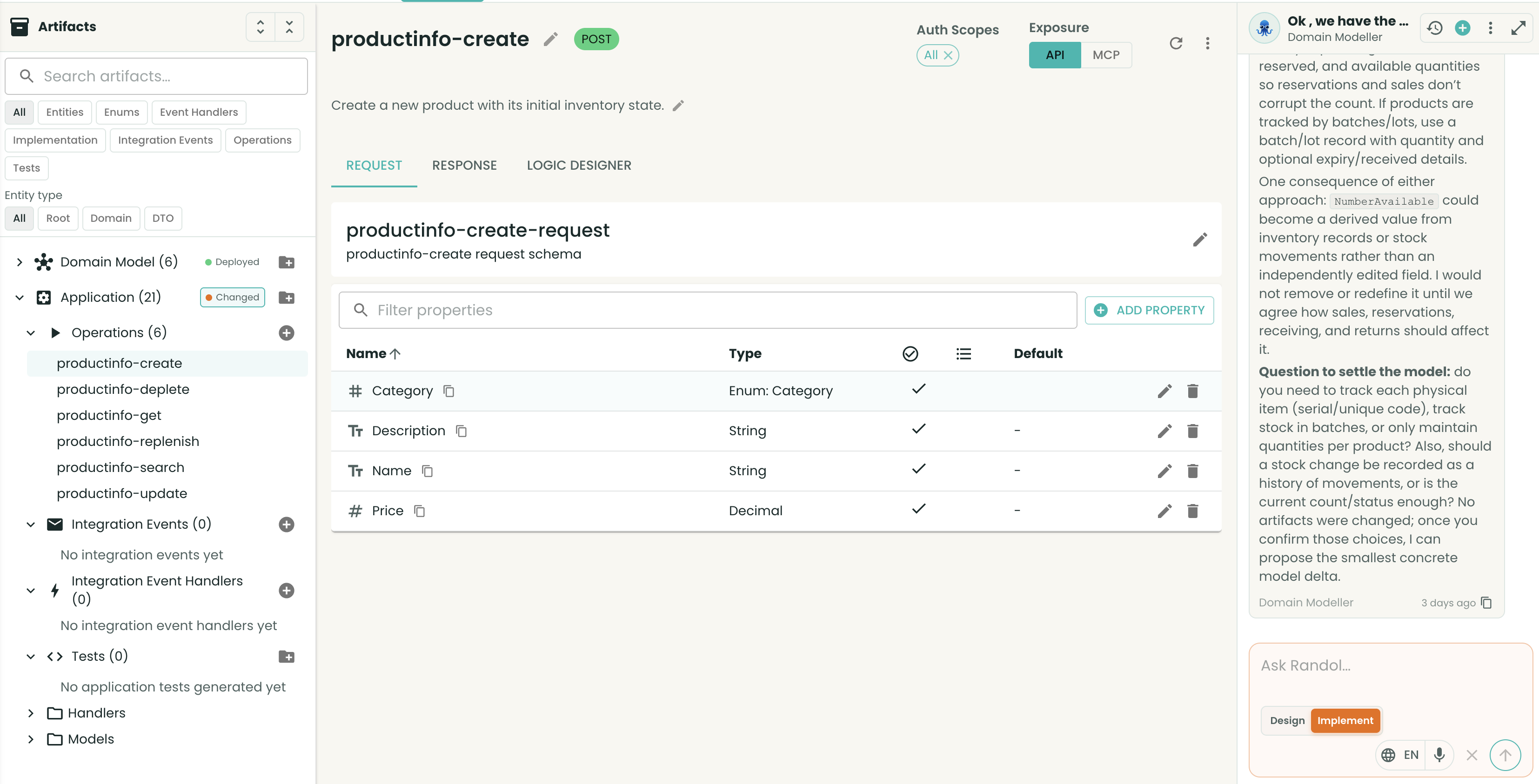
Task: Collapse the Integration Events group
Action: tap(31, 524)
